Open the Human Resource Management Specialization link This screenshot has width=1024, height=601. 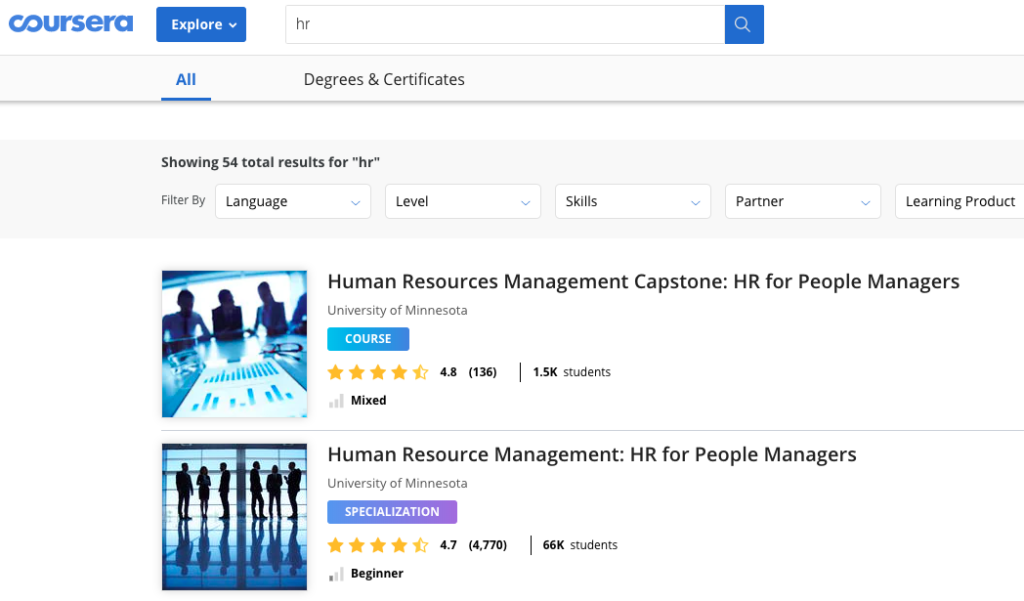tap(592, 454)
